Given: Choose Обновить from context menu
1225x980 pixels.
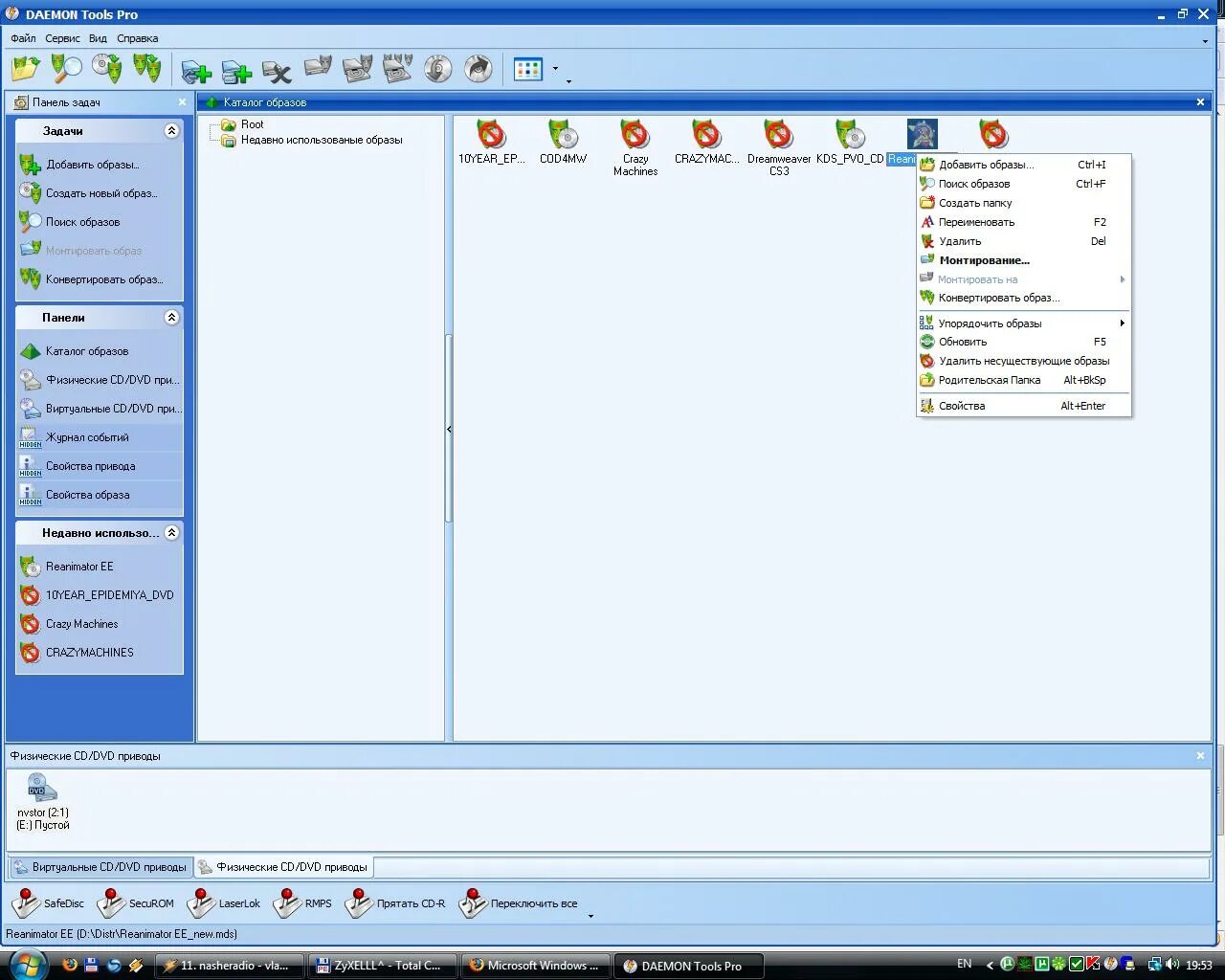Looking at the screenshot, I should [x=1024, y=342].
